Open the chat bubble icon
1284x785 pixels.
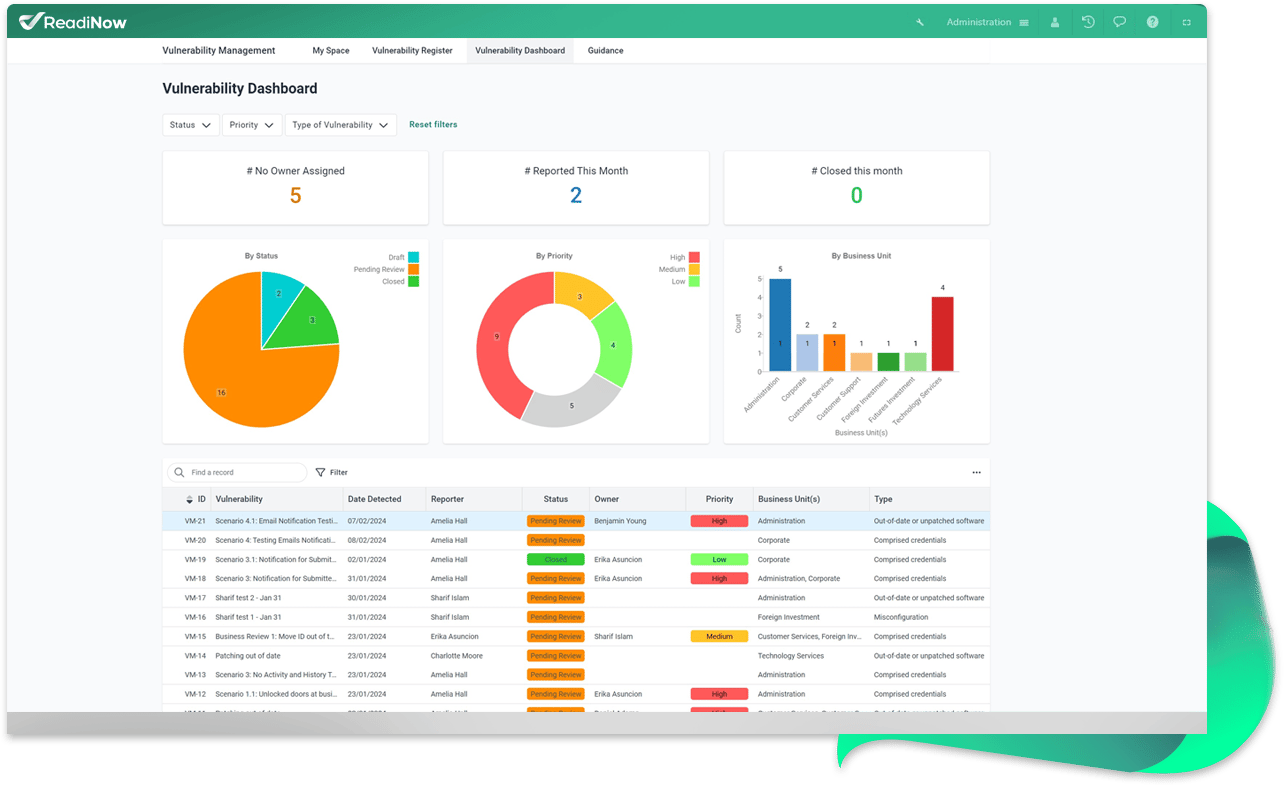pyautogui.click(x=1120, y=22)
